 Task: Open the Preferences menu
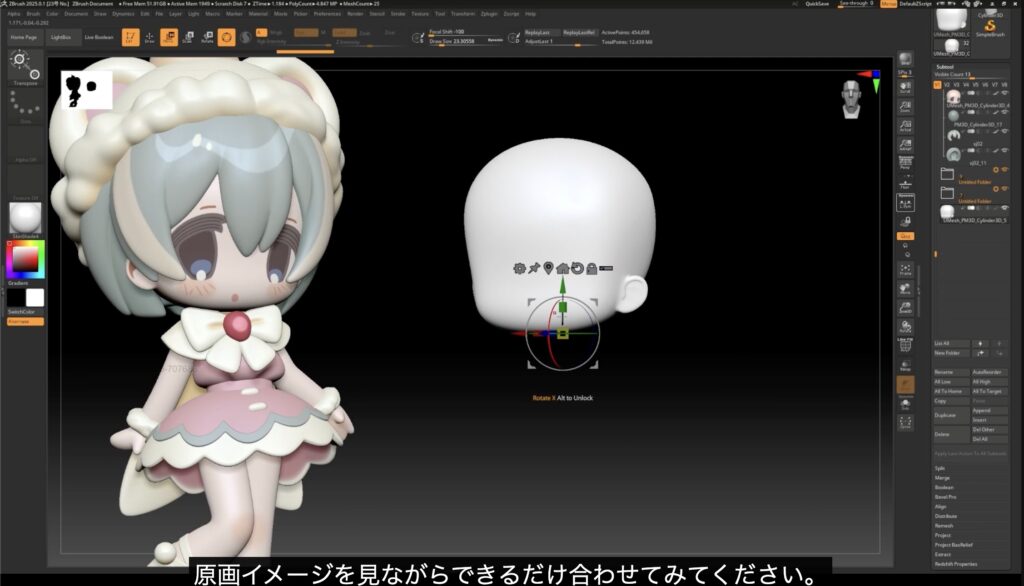tap(327, 14)
